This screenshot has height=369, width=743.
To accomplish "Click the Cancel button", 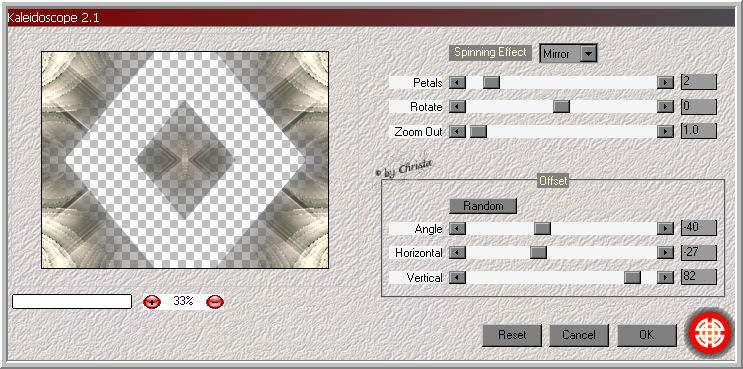I will click(579, 335).
